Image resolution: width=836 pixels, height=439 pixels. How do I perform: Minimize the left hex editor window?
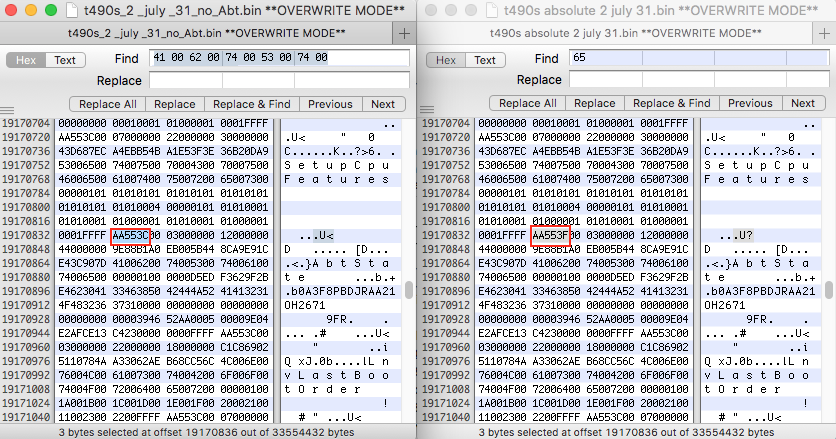31,10
